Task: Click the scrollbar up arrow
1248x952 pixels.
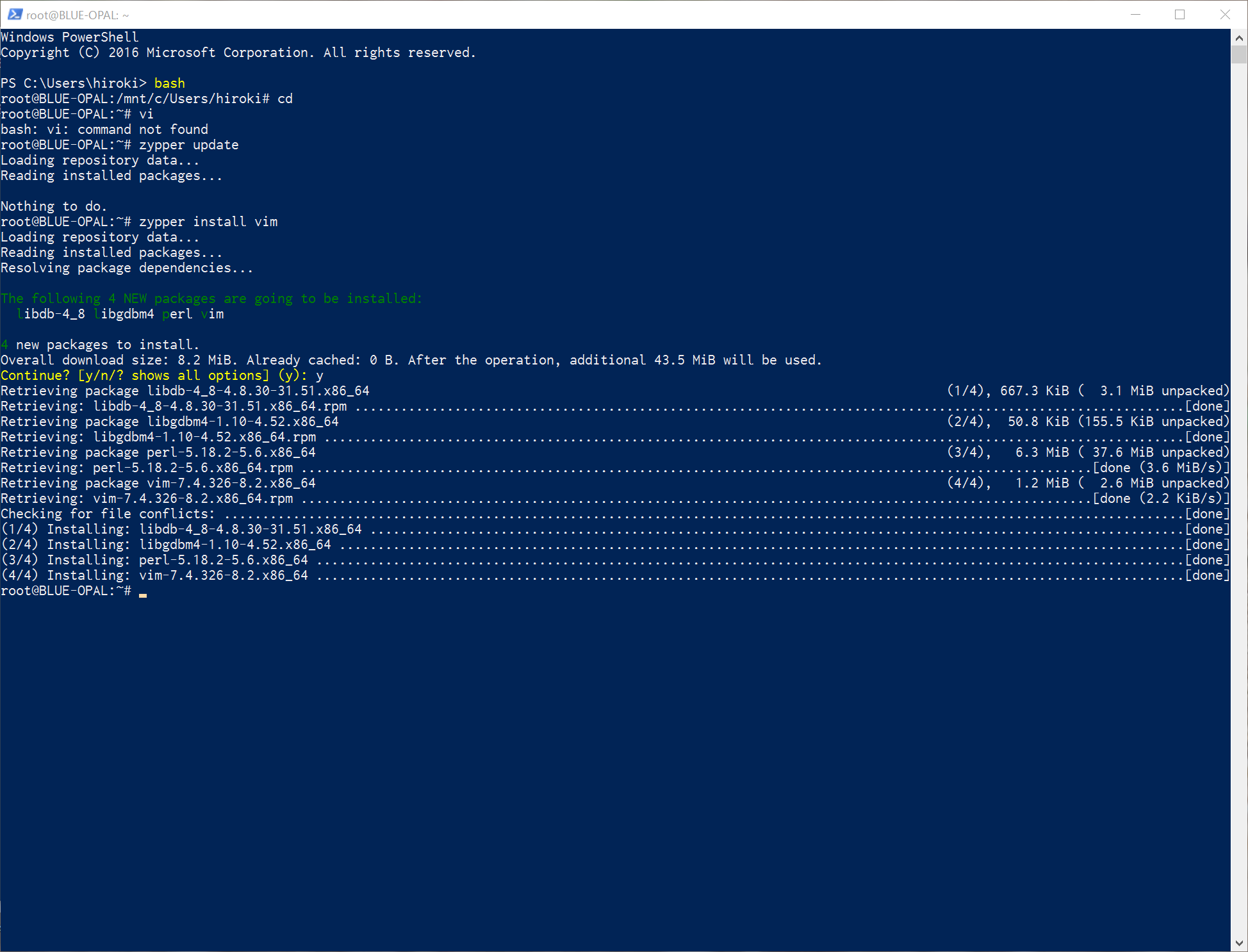Action: 1239,38
